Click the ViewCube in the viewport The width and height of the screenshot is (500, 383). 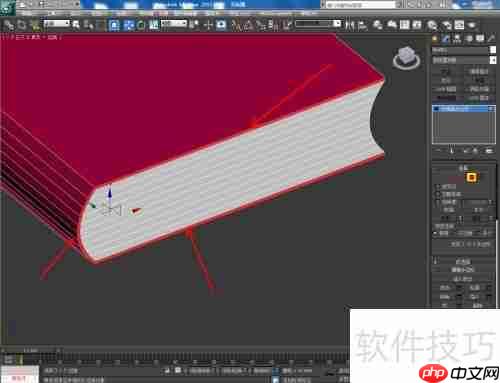[x=406, y=58]
